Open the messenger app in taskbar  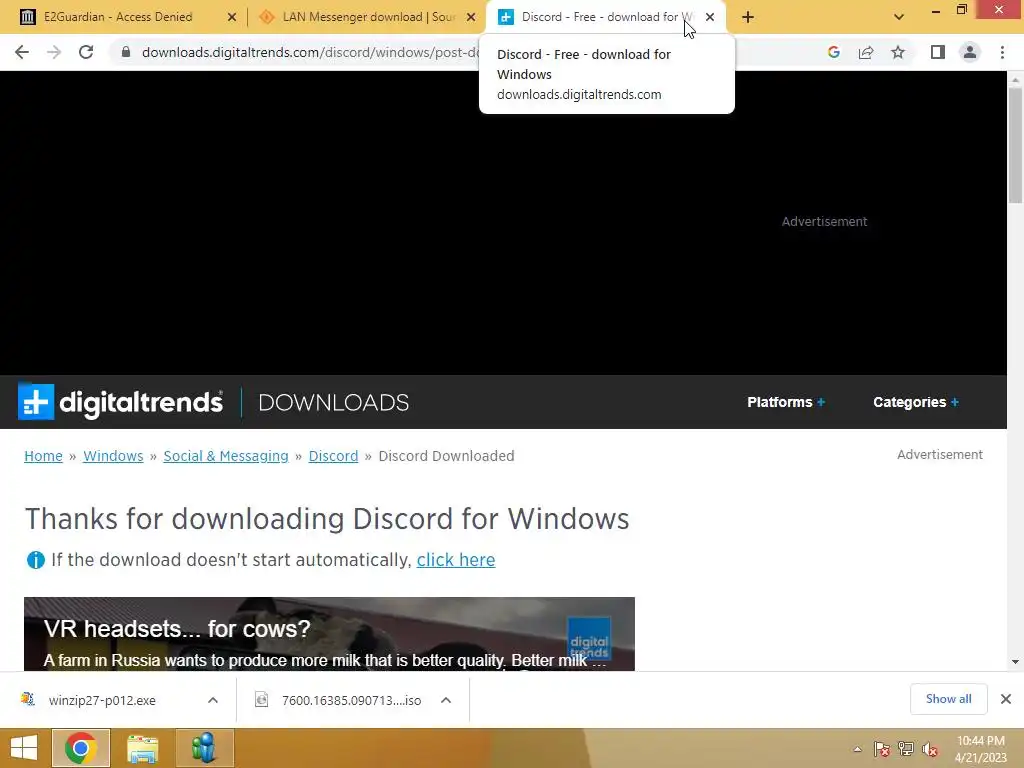click(x=204, y=748)
